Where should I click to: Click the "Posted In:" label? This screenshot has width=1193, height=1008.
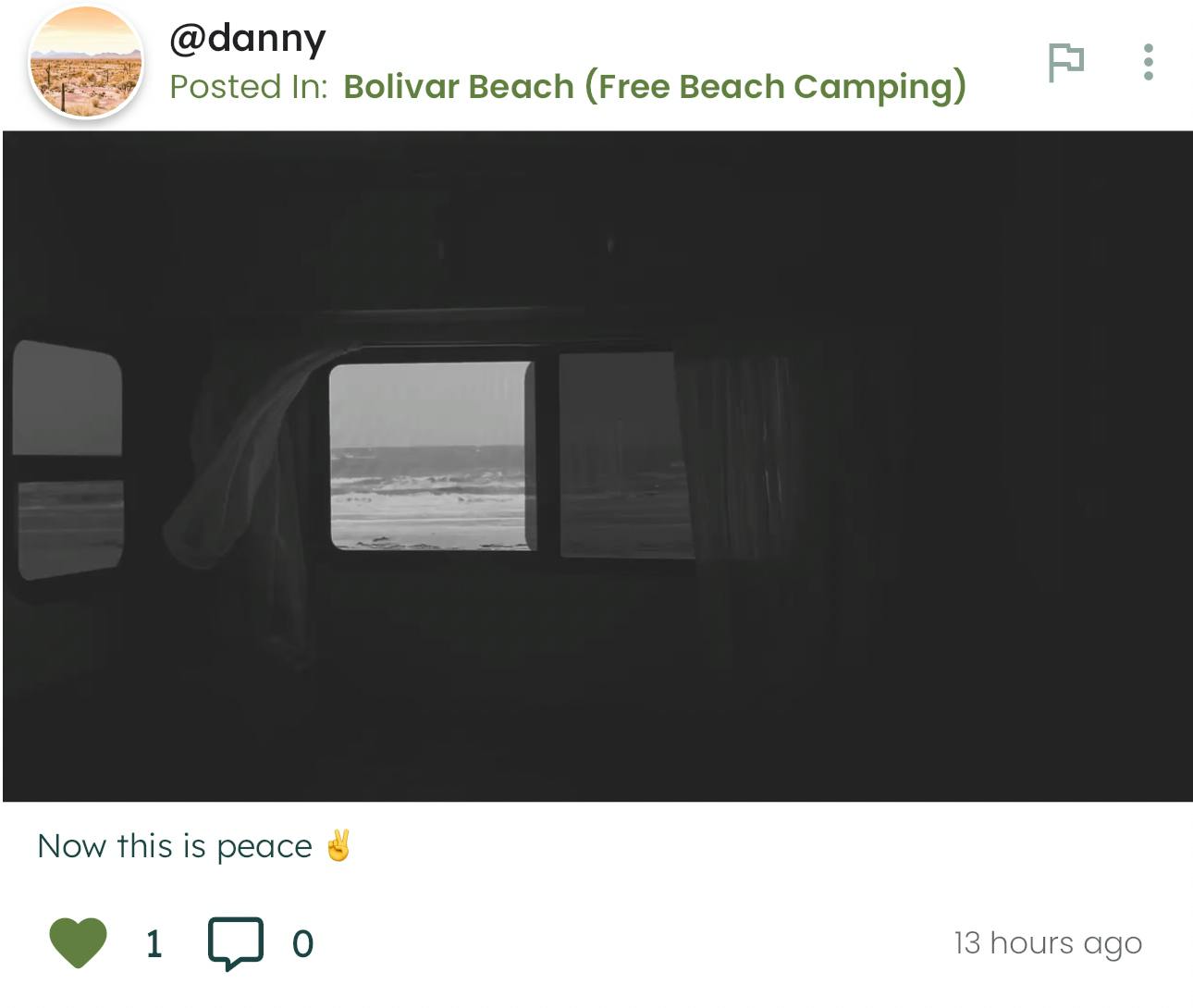(249, 86)
